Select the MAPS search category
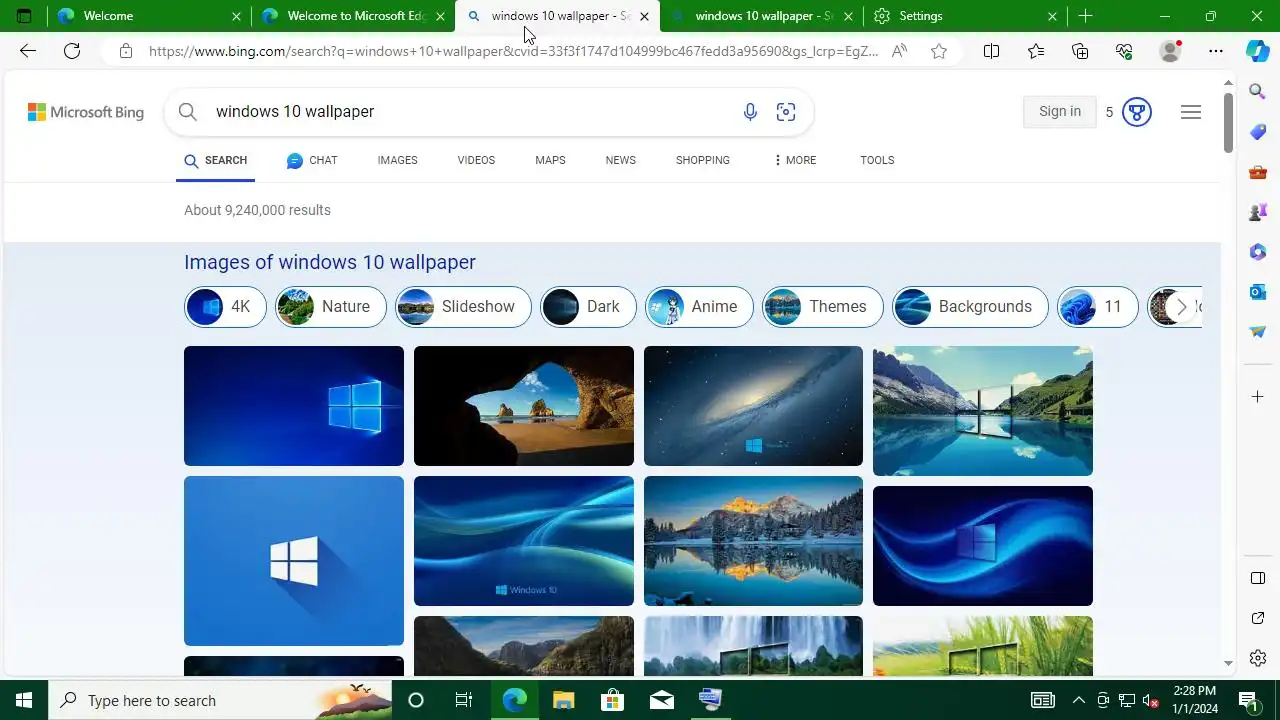The image size is (1280, 720). (550, 160)
